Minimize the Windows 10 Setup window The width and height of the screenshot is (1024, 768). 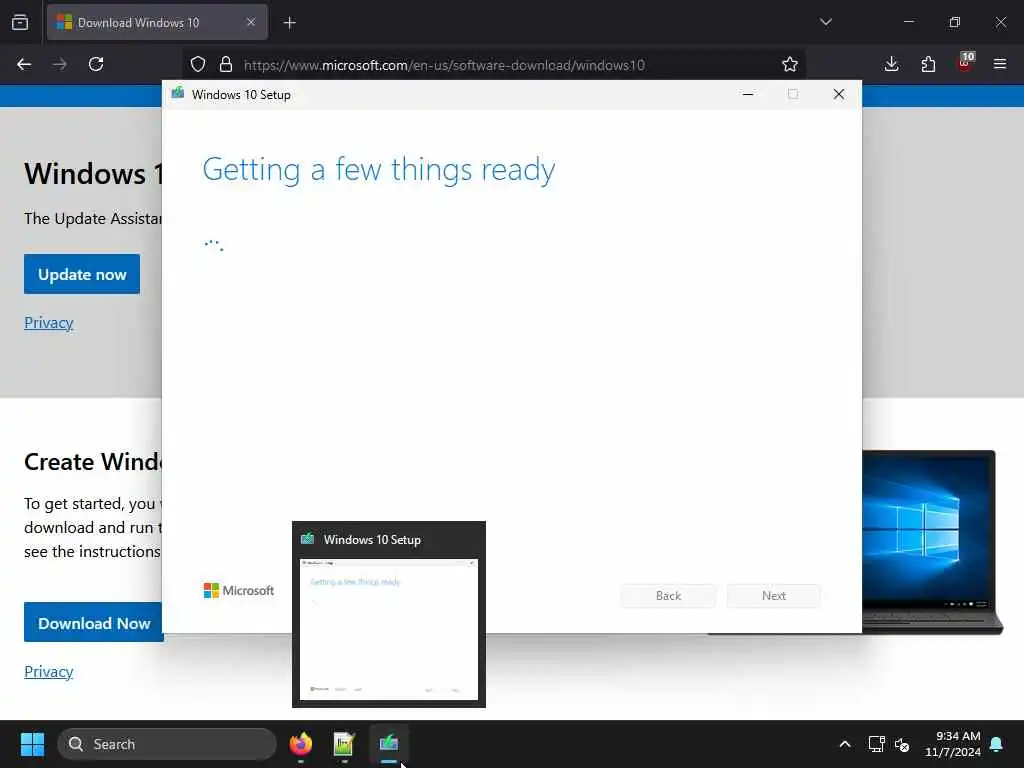click(x=748, y=94)
